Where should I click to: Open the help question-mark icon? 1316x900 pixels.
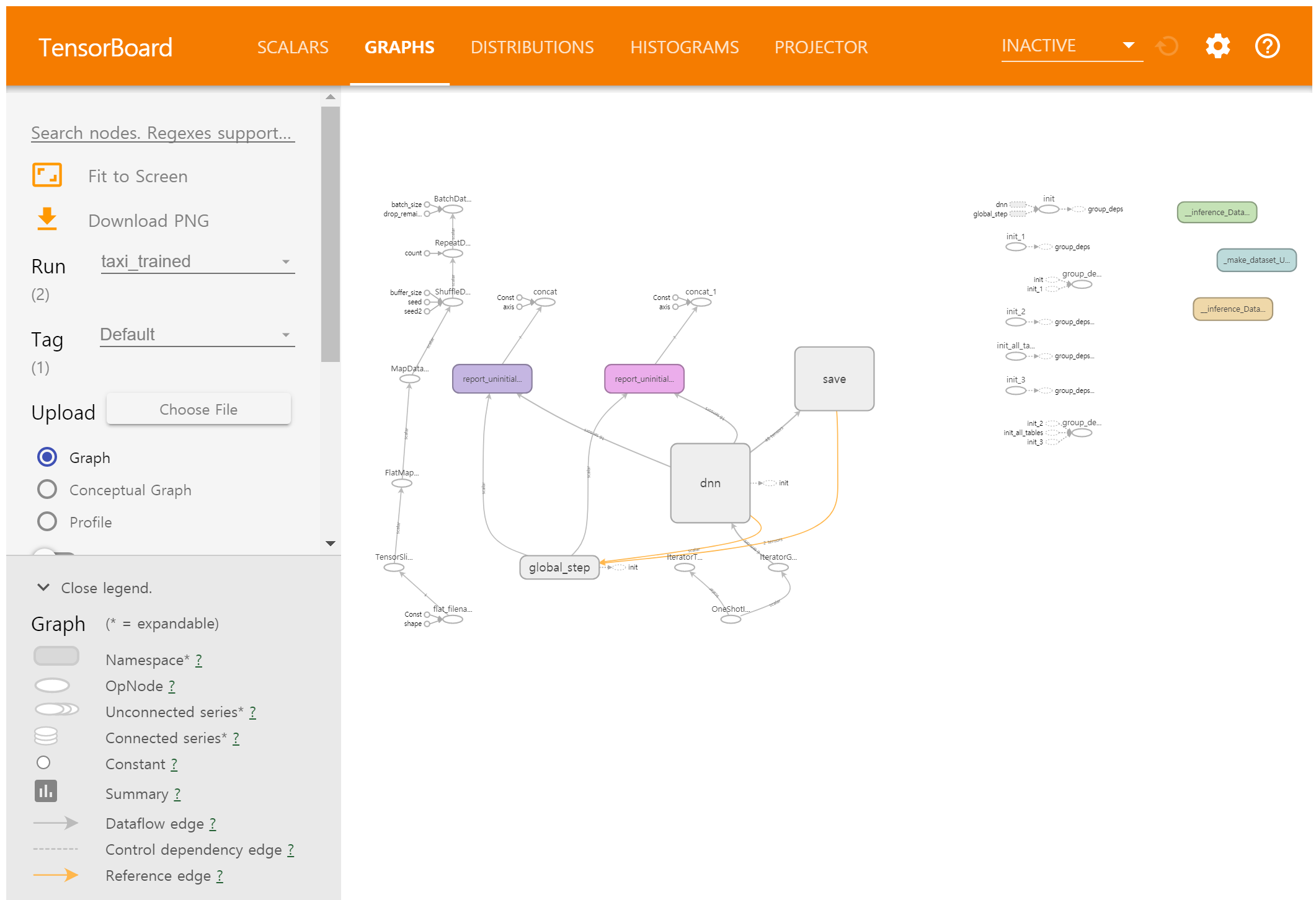(1267, 46)
